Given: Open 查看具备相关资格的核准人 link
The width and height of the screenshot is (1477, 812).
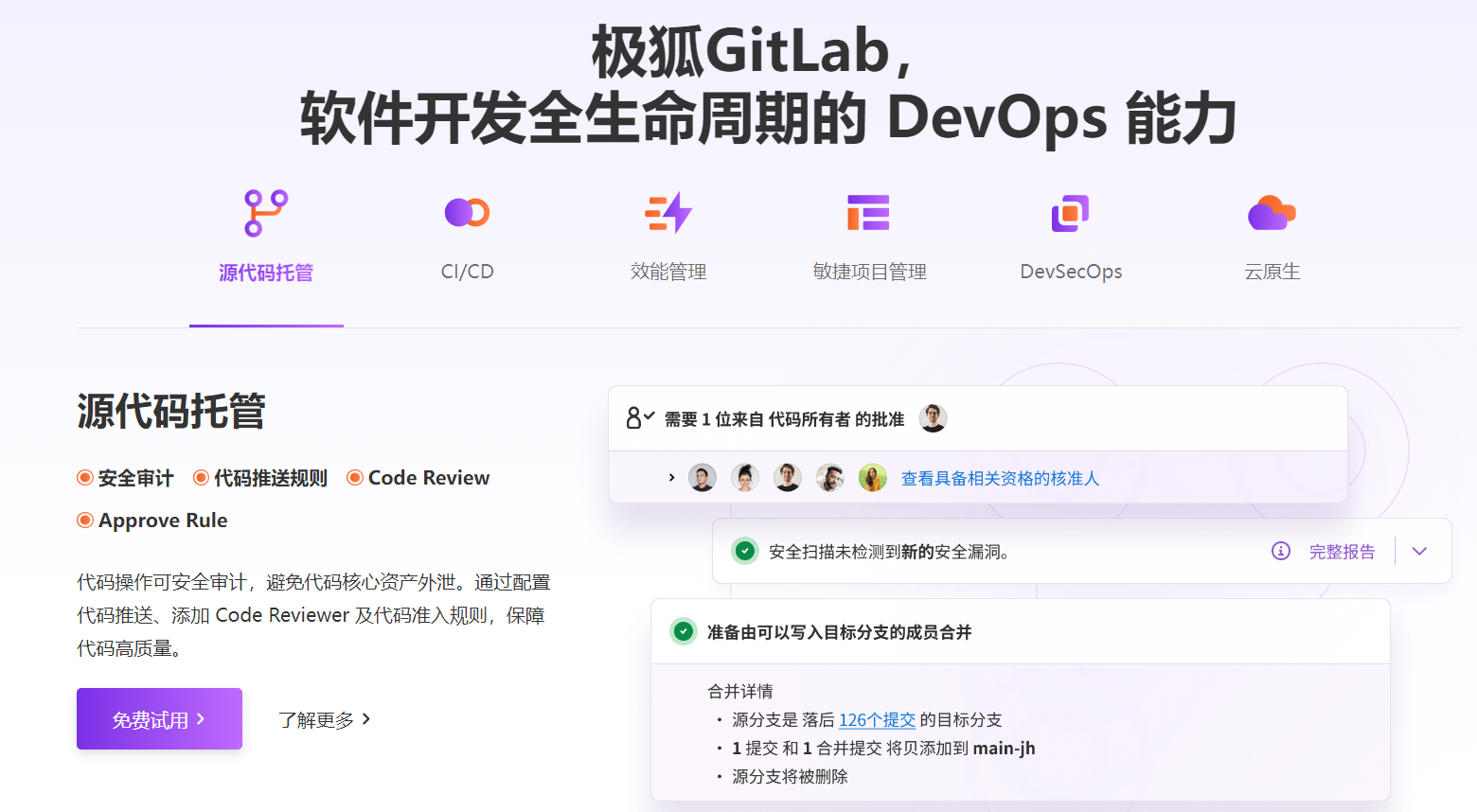Looking at the screenshot, I should coord(1000,479).
